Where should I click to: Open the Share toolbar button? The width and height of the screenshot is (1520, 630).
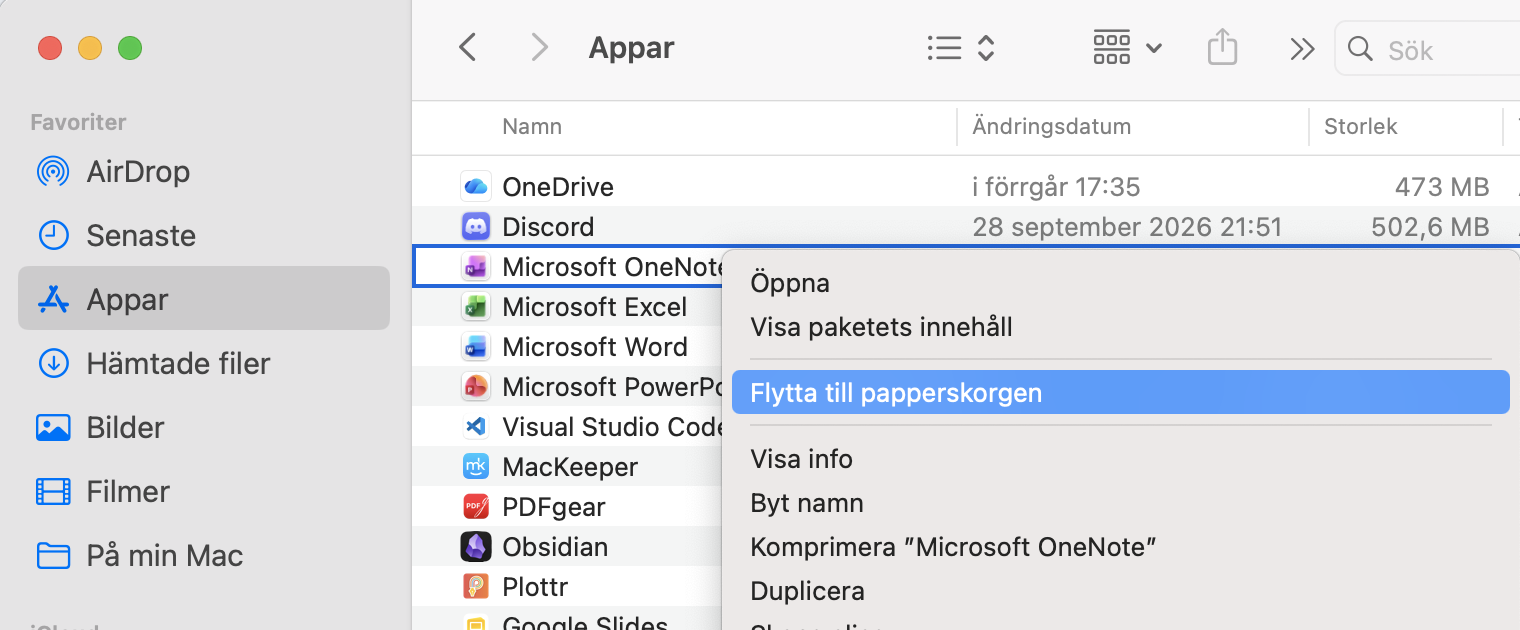coord(1222,47)
